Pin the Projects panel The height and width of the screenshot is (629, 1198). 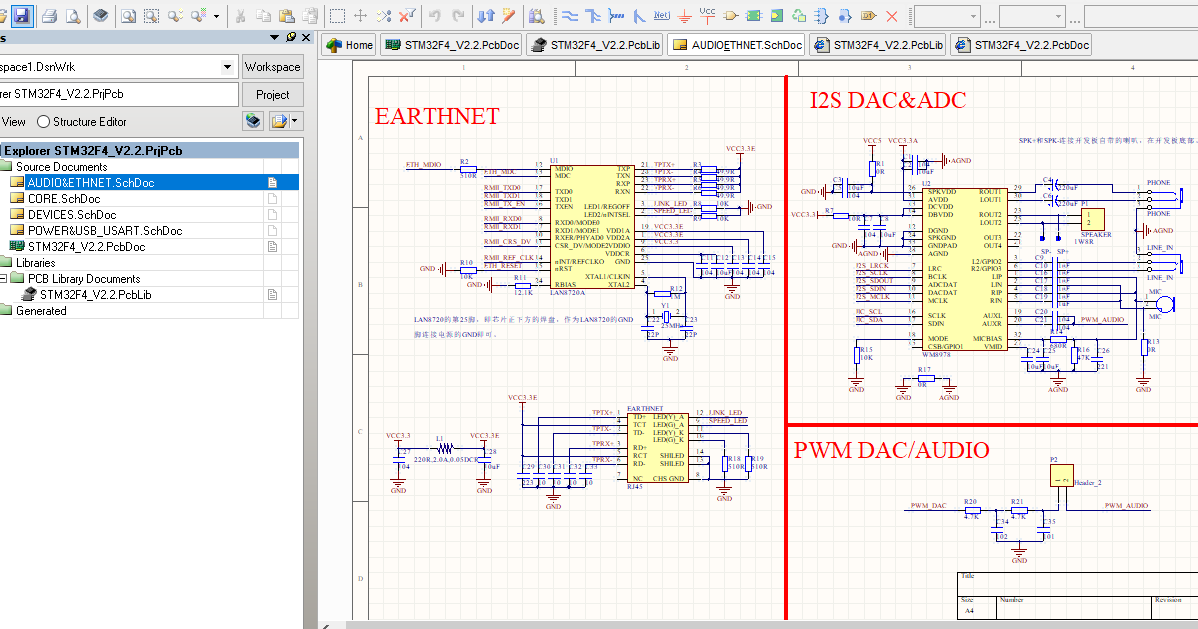click(290, 37)
